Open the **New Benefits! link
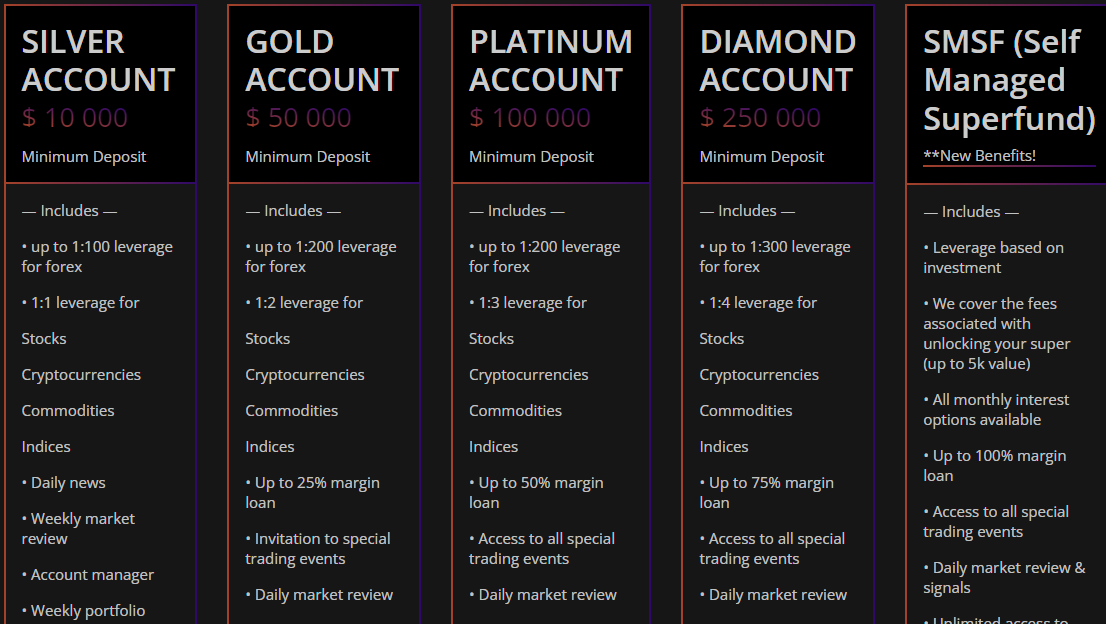Screen dimensions: 1106x624 (980, 156)
